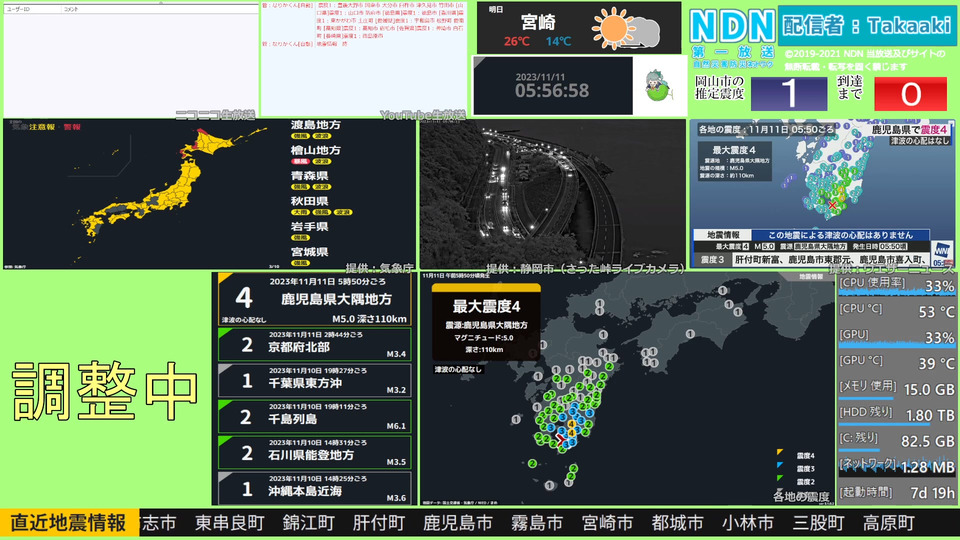Click the 強風 badge under 青森県
Image resolution: width=960 pixels, height=540 pixels.
[x=300, y=187]
